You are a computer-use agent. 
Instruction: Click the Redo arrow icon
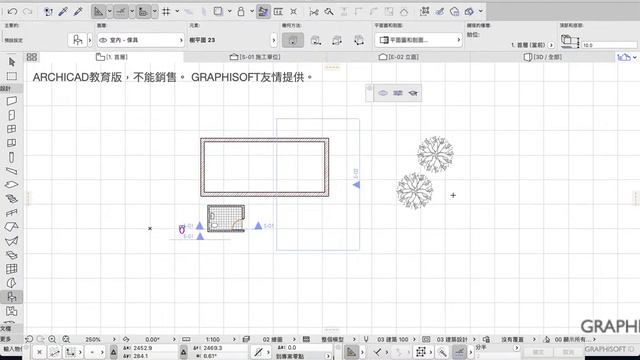(x=27, y=11)
